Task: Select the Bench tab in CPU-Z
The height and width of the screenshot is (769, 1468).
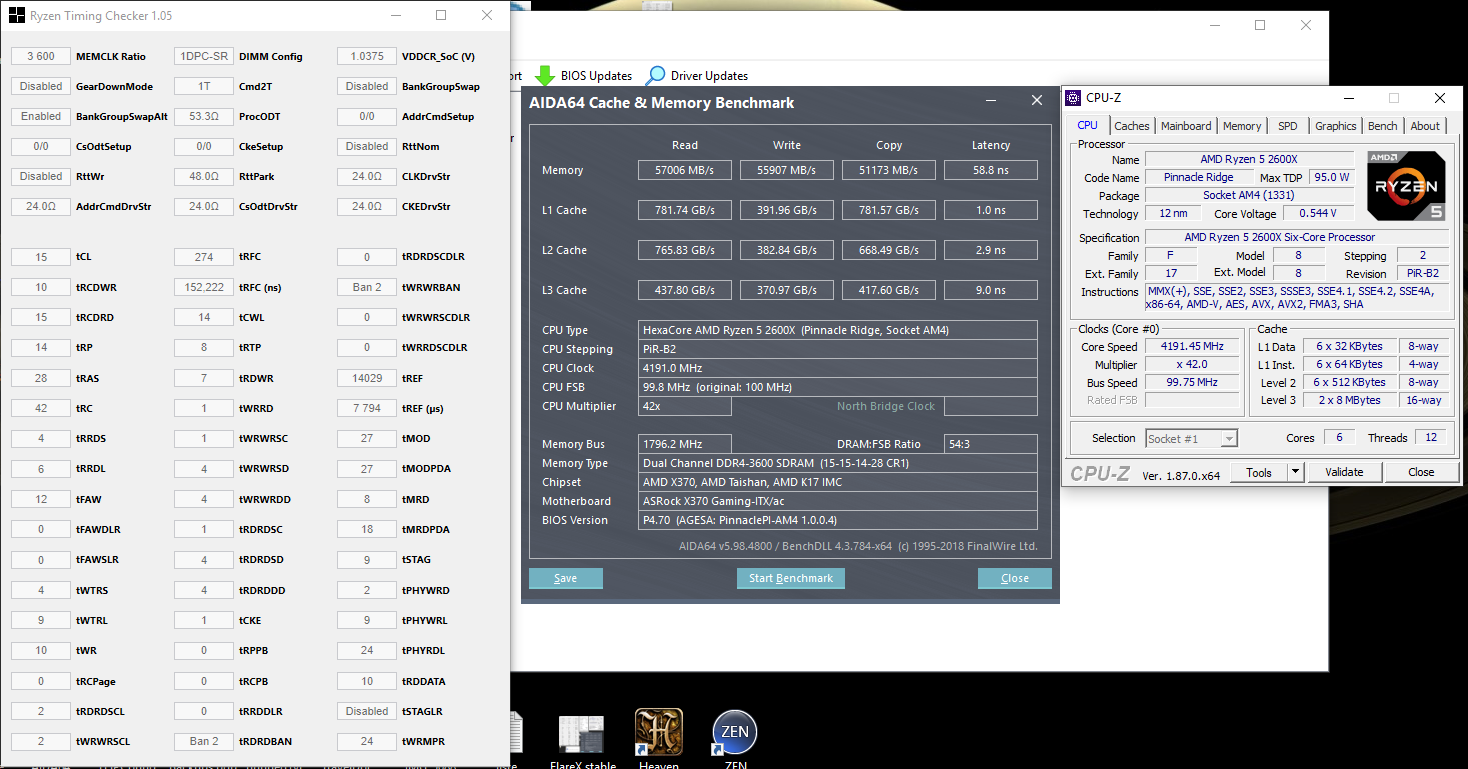Action: (1382, 126)
